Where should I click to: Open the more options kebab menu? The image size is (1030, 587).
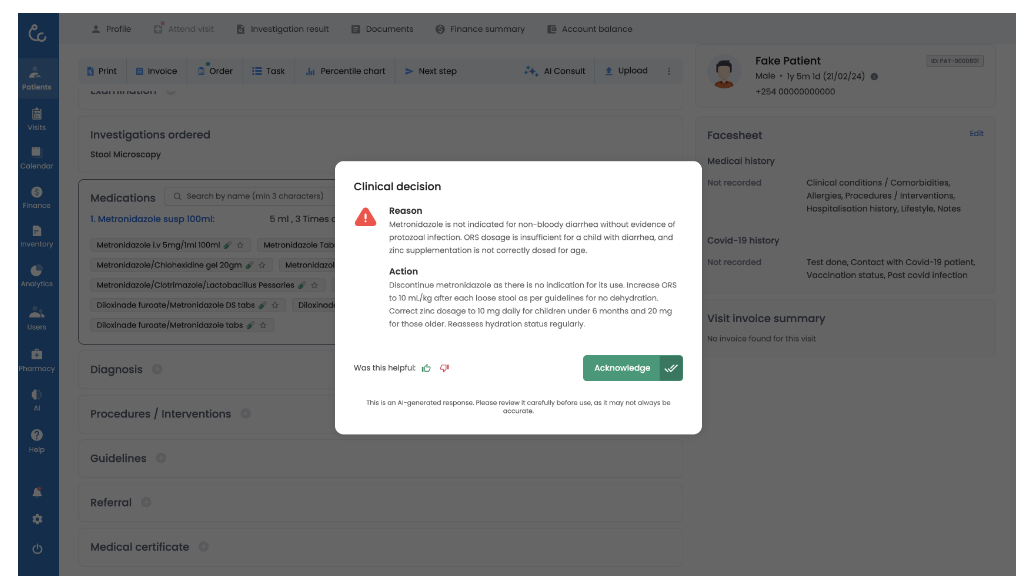click(x=669, y=71)
